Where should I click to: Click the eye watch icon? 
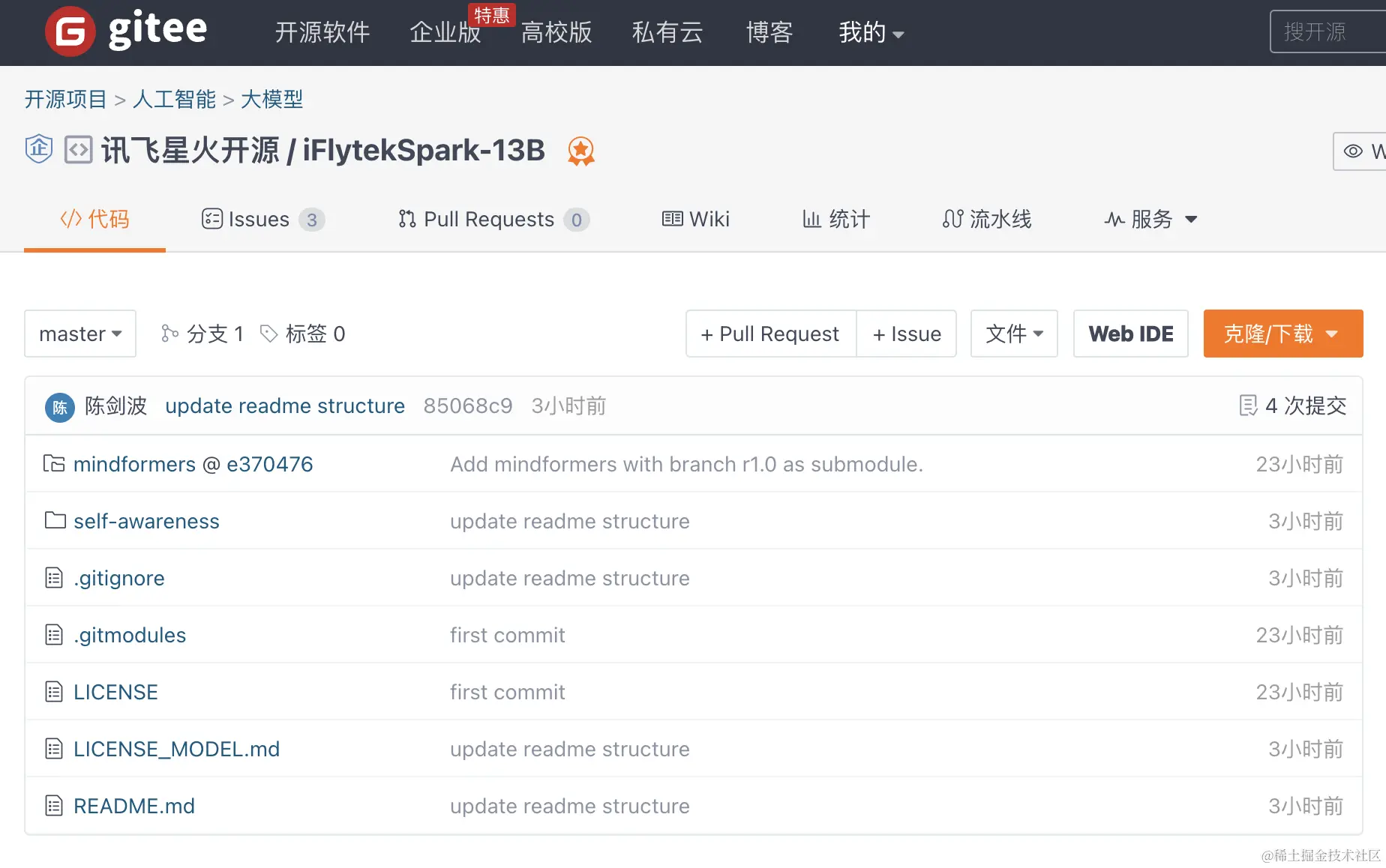click(x=1353, y=151)
